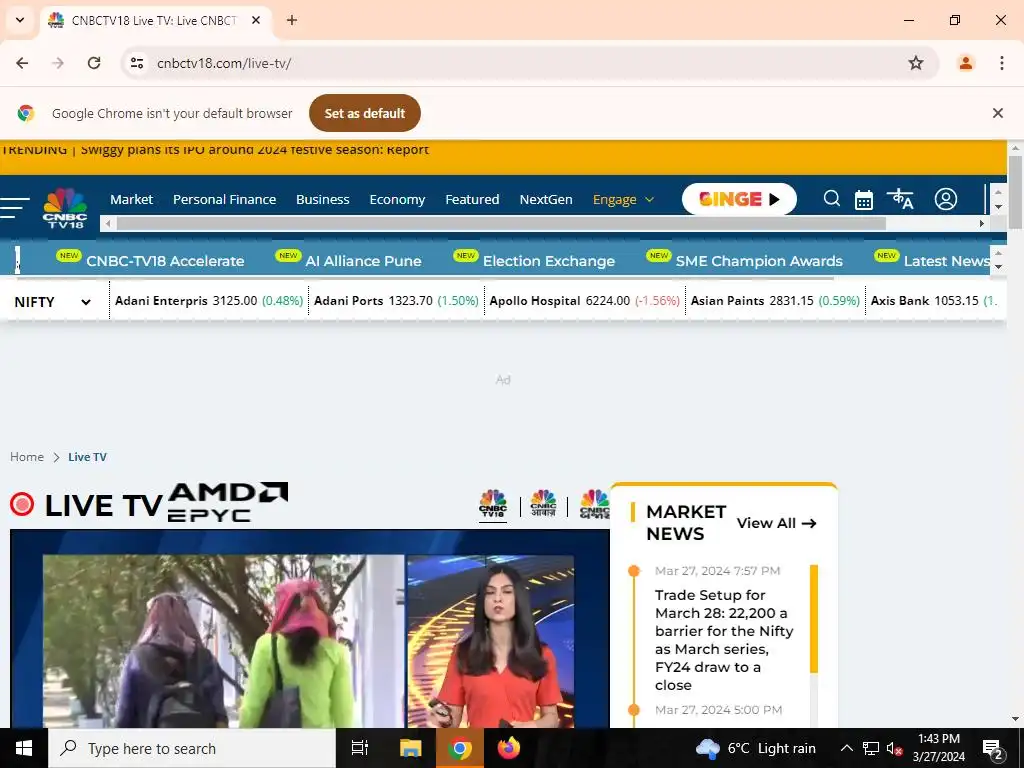Click Axis Bank stock ticker

click(934, 301)
